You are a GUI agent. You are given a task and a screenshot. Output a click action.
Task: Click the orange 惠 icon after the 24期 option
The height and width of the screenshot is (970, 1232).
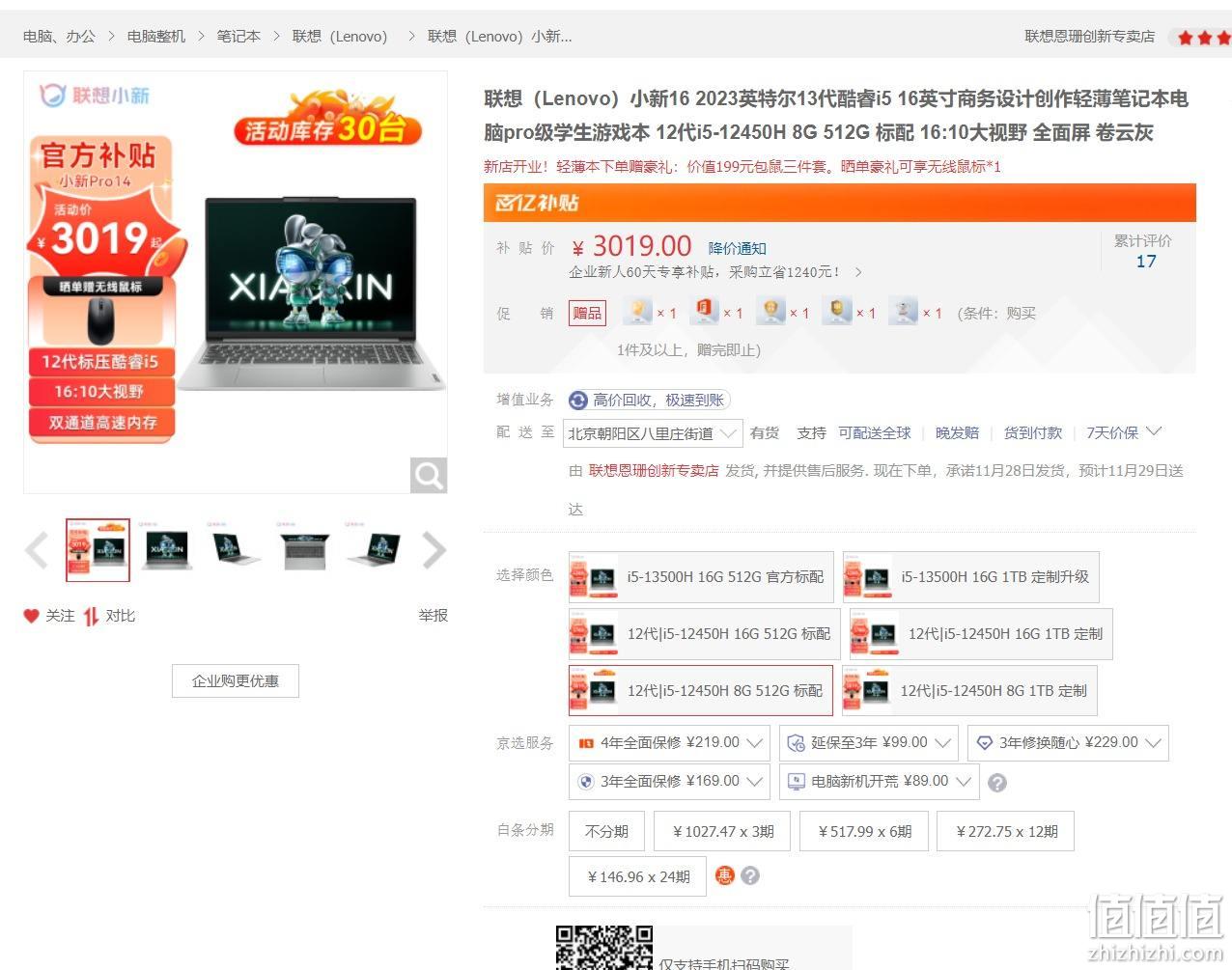pyautogui.click(x=724, y=875)
